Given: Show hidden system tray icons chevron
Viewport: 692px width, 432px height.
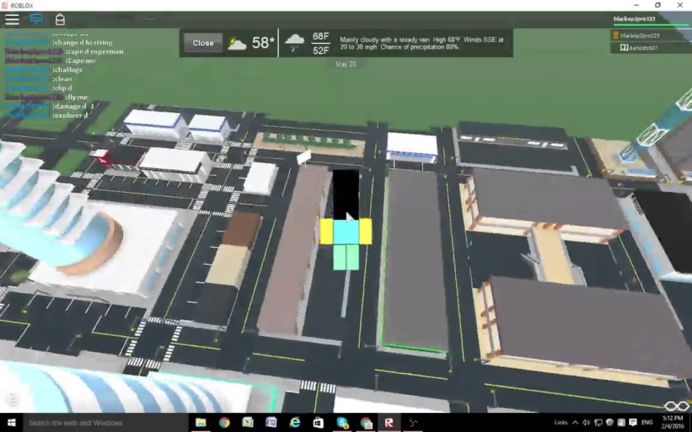Looking at the screenshot, I should pyautogui.click(x=575, y=423).
